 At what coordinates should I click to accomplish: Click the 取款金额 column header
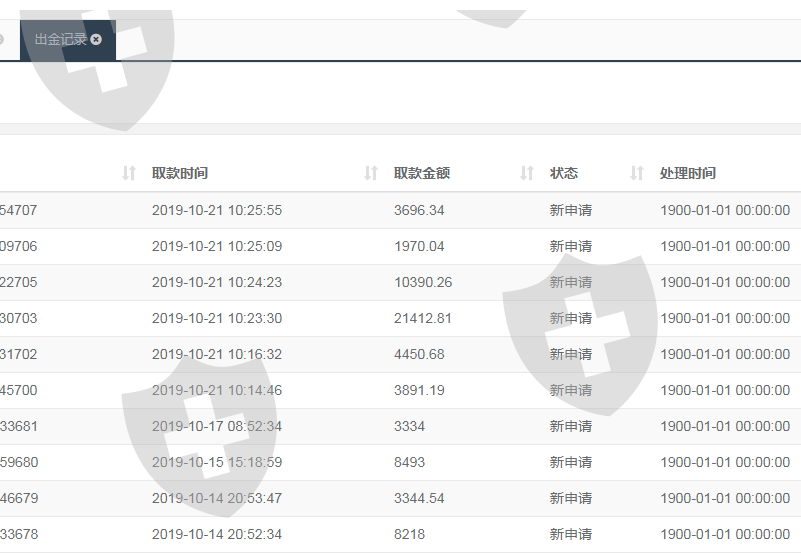pyautogui.click(x=422, y=173)
